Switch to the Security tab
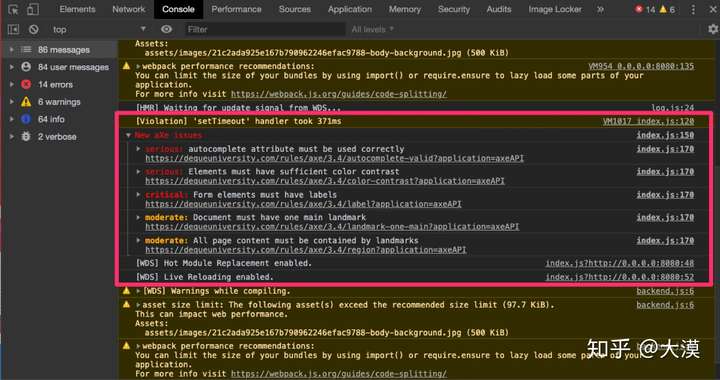 [x=454, y=9]
